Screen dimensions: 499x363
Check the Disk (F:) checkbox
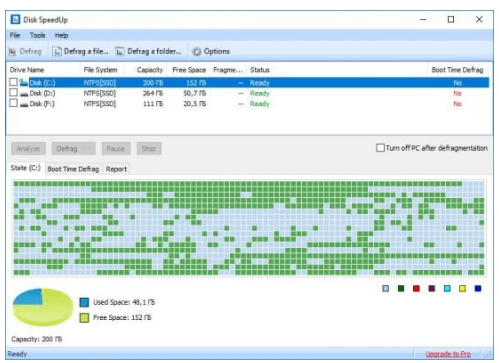coord(13,103)
